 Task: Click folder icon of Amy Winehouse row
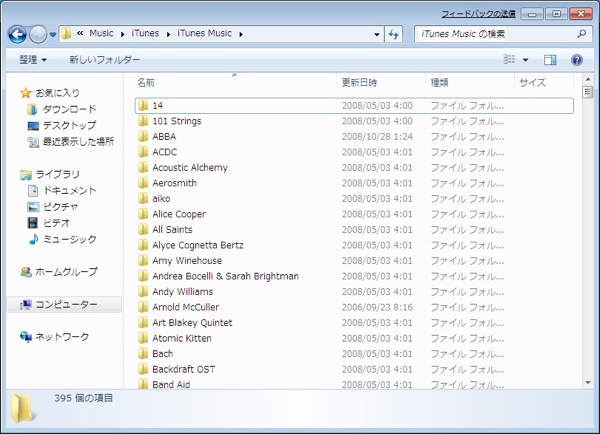(x=143, y=261)
